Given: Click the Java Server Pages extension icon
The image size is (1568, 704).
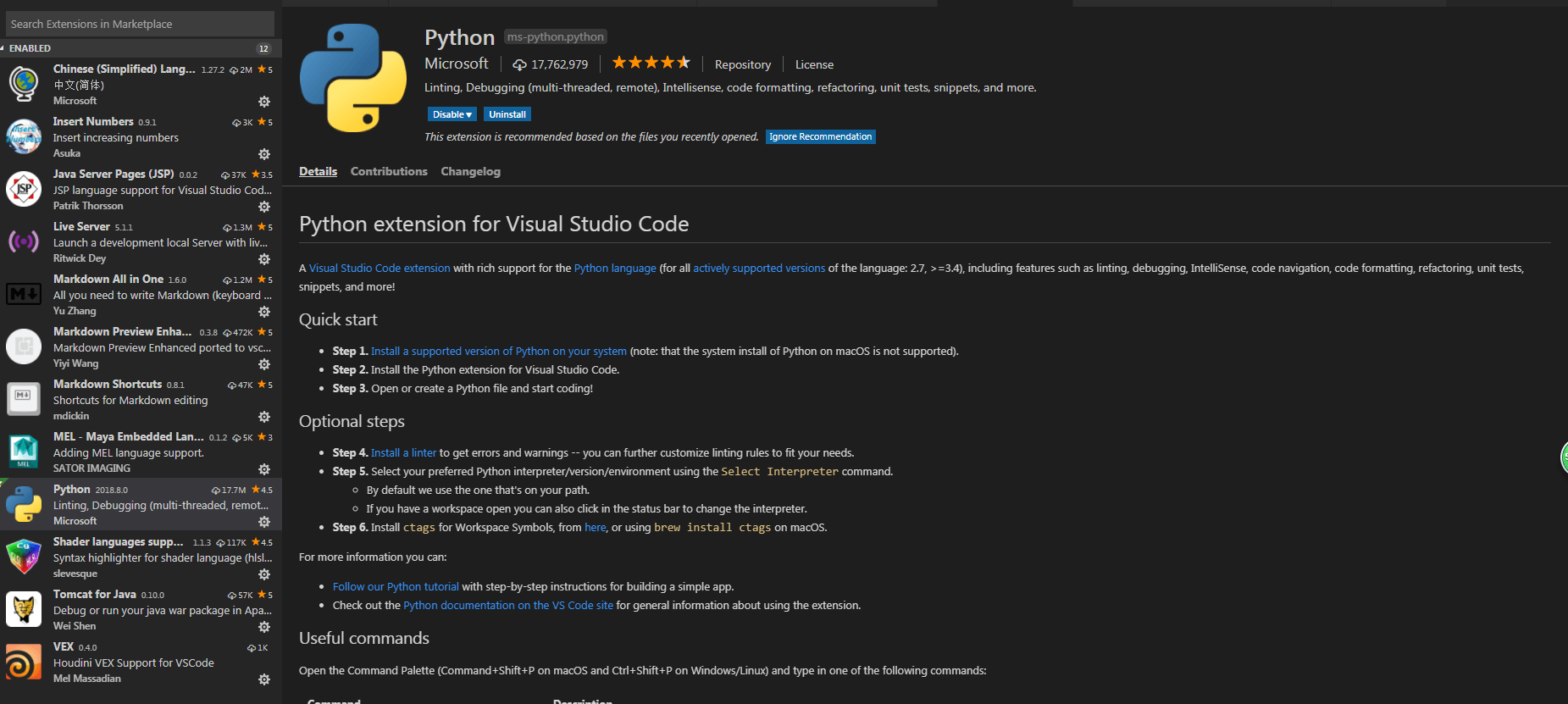Looking at the screenshot, I should (x=24, y=189).
